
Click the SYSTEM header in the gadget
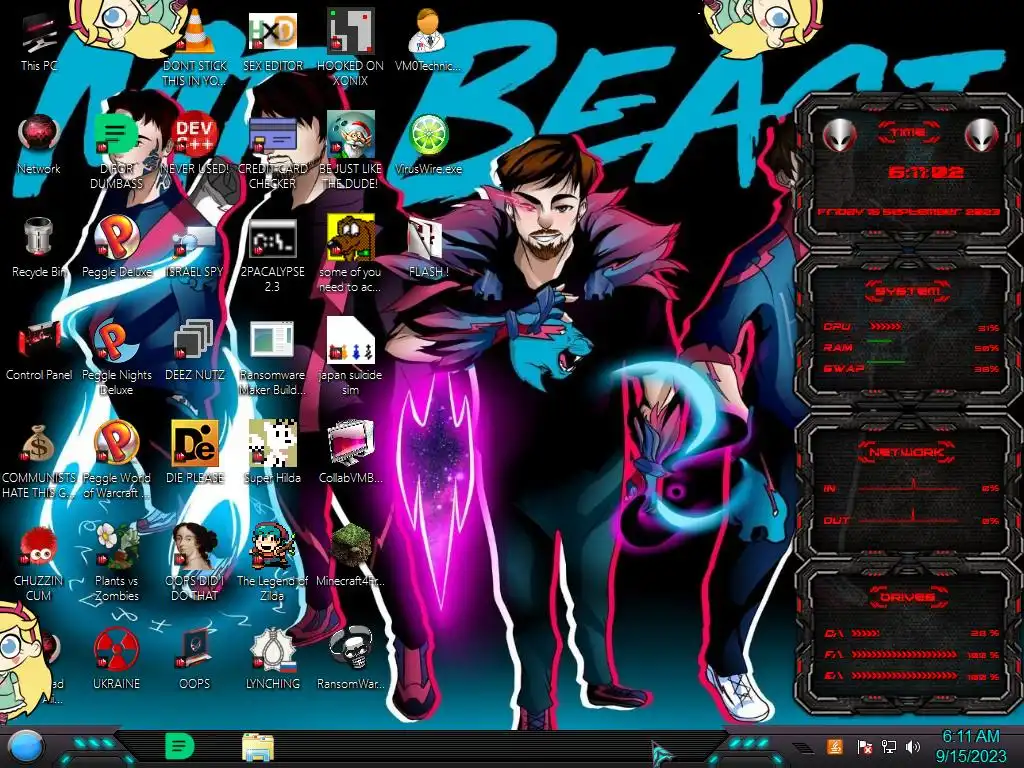pyautogui.click(x=908, y=291)
